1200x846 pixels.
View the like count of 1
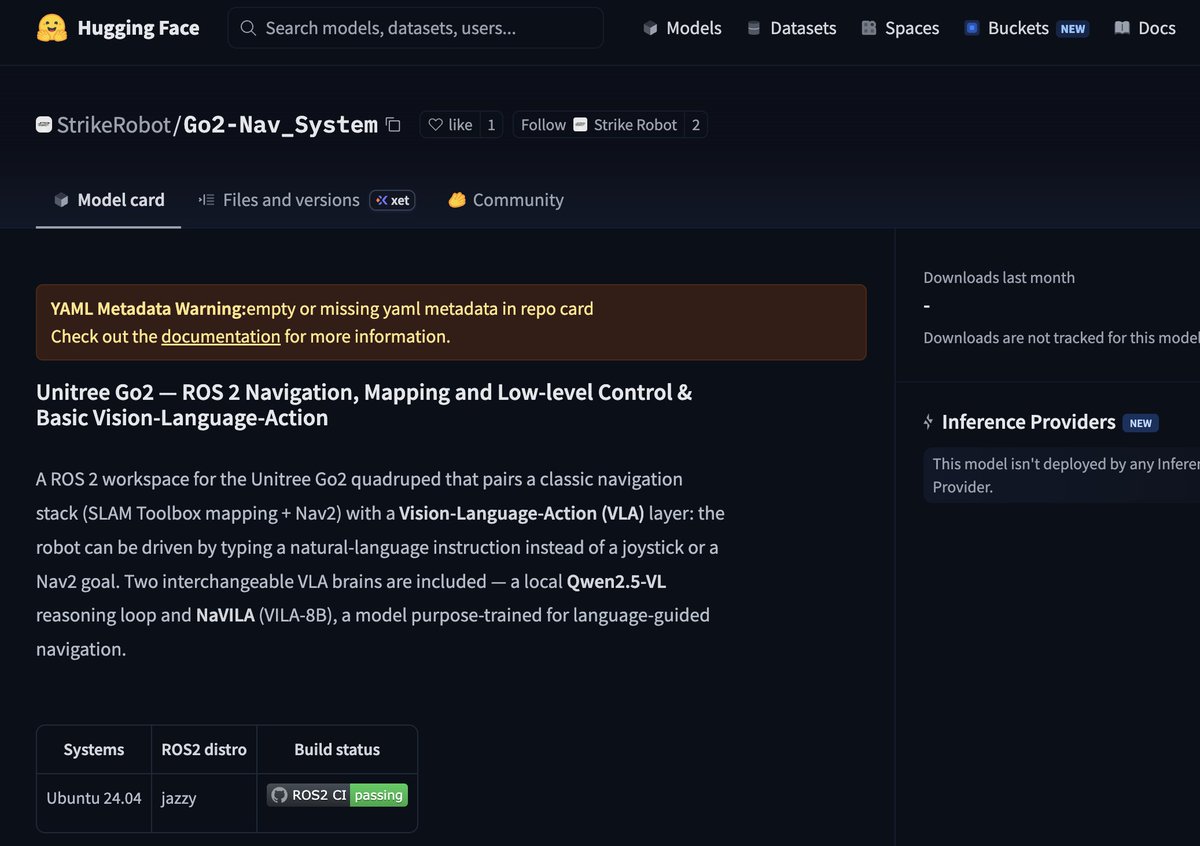[x=491, y=125]
